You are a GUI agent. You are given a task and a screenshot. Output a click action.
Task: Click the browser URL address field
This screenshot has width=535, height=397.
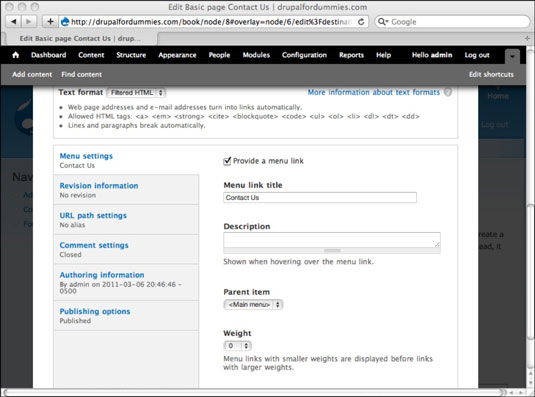(x=212, y=22)
